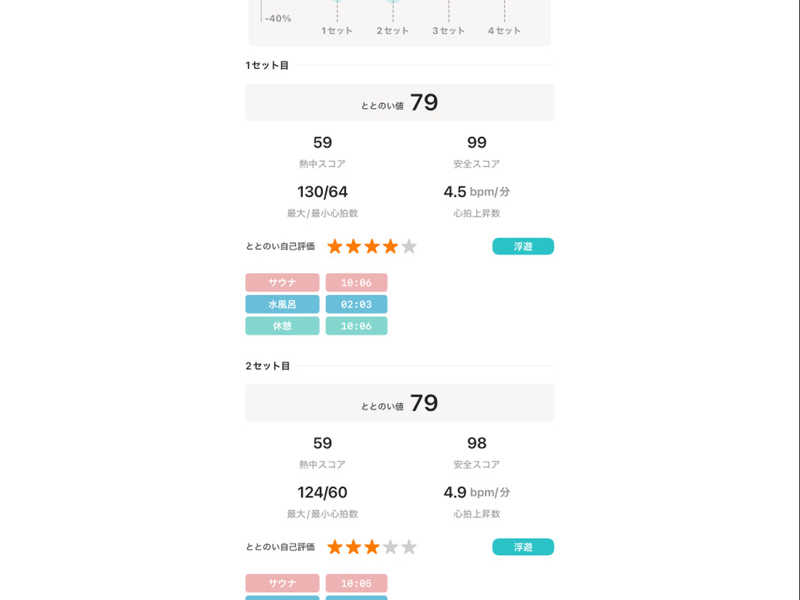
Task: Choose the 休憩 tag in 1セット目
Action: (282, 326)
